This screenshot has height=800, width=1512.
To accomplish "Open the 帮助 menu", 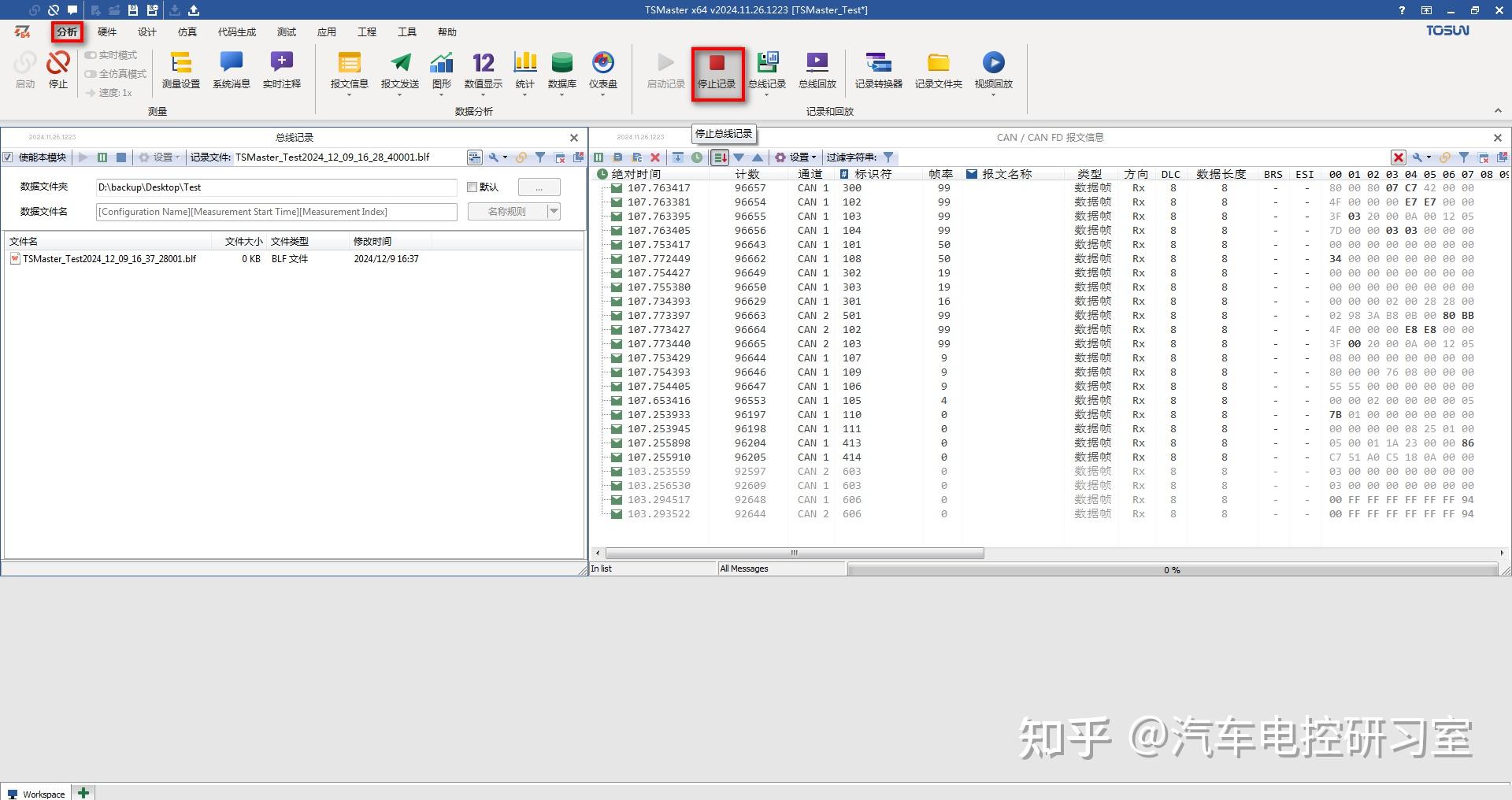I will [447, 31].
